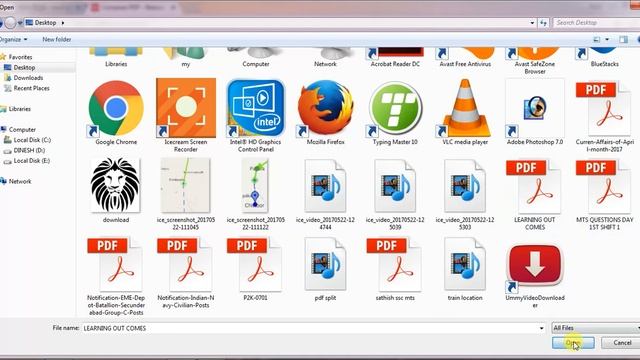Select the P2K-0701 PDF file
Viewport: 640px width, 360px height.
click(256, 264)
